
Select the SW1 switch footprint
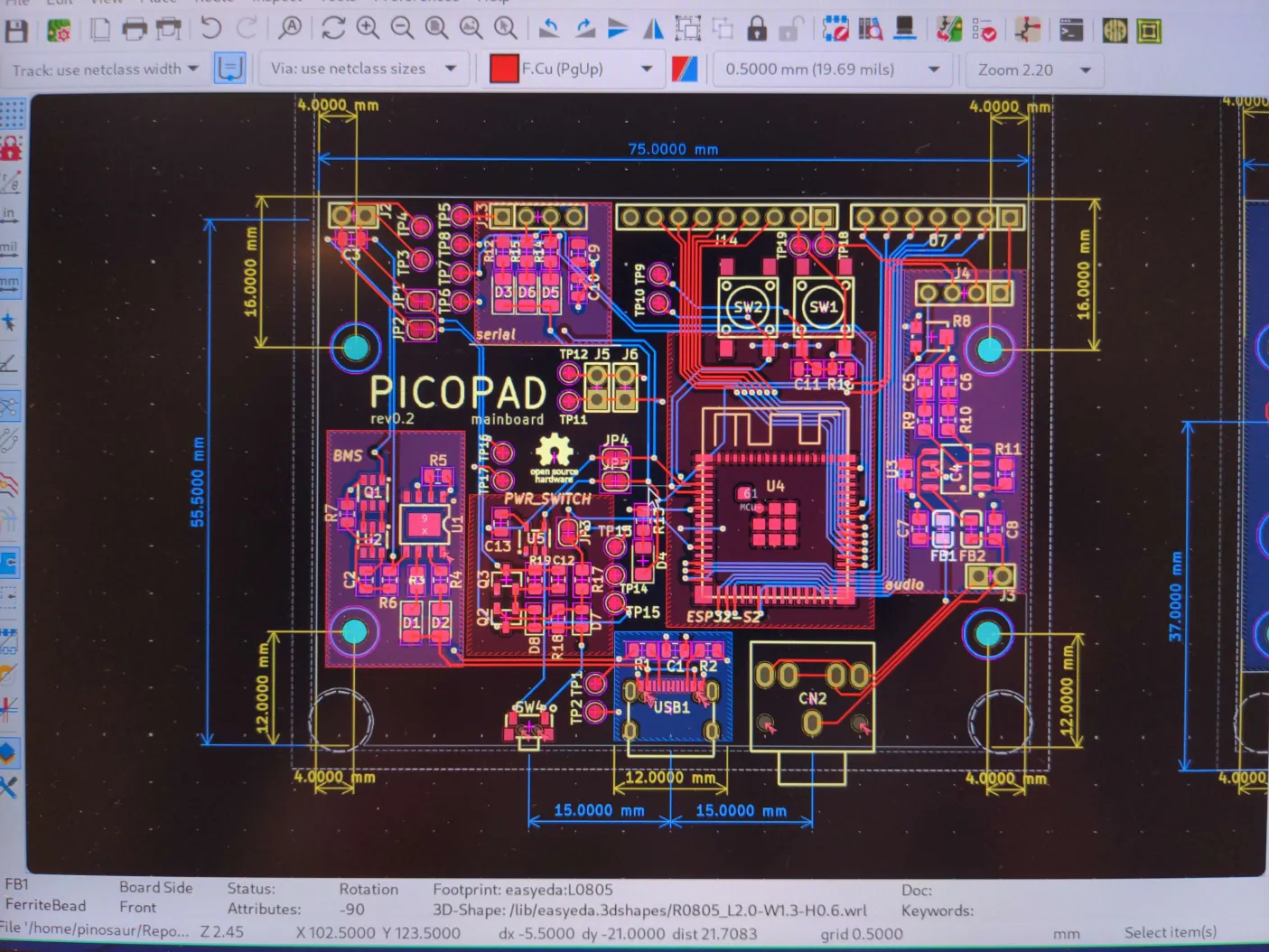823,307
